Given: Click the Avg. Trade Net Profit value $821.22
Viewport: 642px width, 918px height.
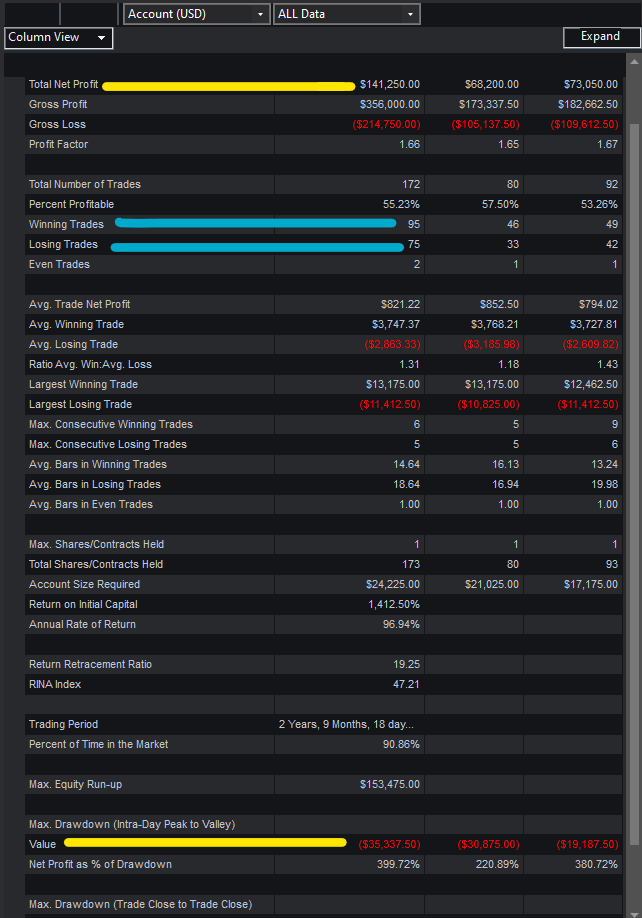Looking at the screenshot, I should [400, 305].
